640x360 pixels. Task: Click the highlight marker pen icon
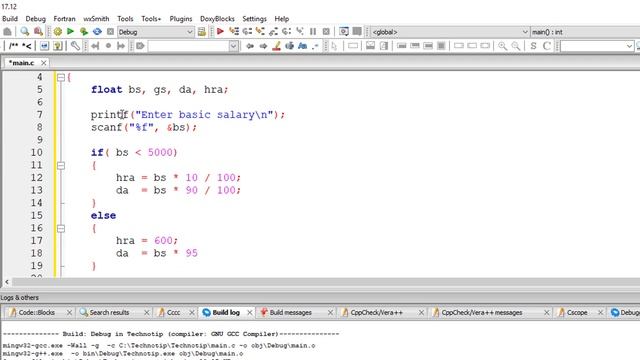(276, 46)
